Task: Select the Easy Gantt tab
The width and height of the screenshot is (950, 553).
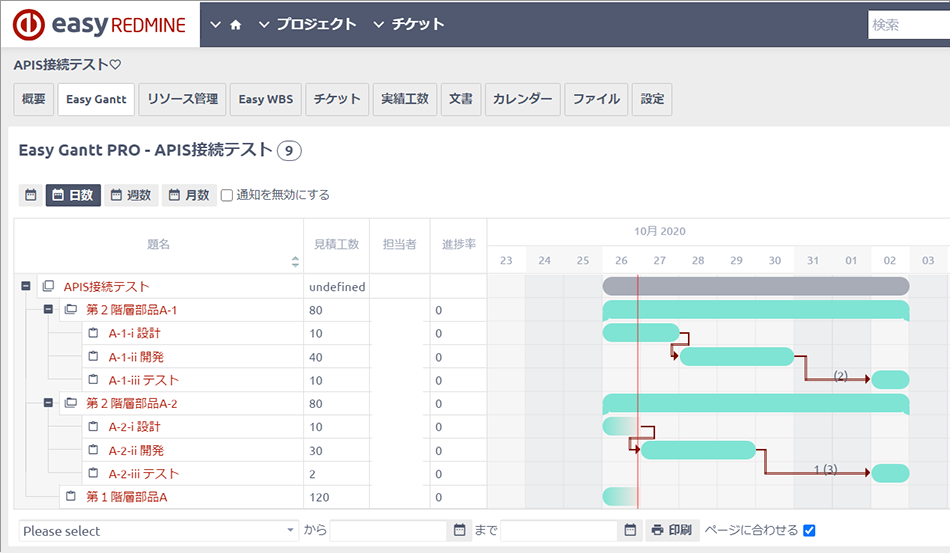Action: (x=96, y=99)
